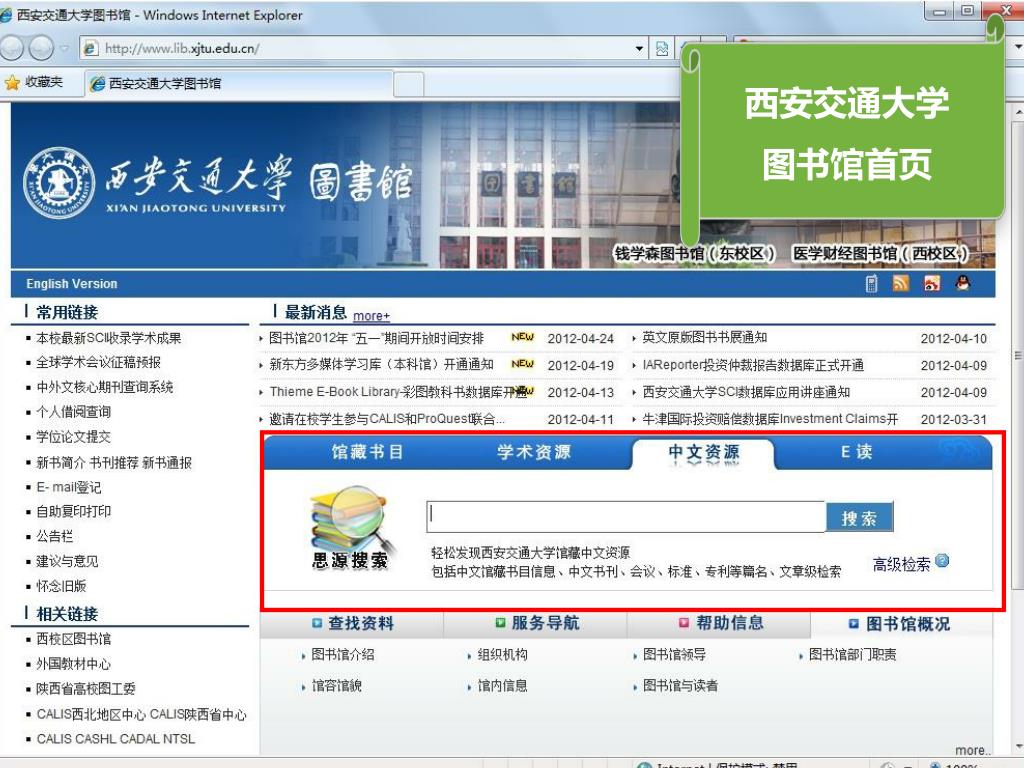Click the 思源搜索 books and magnifier logo
Image resolution: width=1024 pixels, height=768 pixels.
click(352, 528)
